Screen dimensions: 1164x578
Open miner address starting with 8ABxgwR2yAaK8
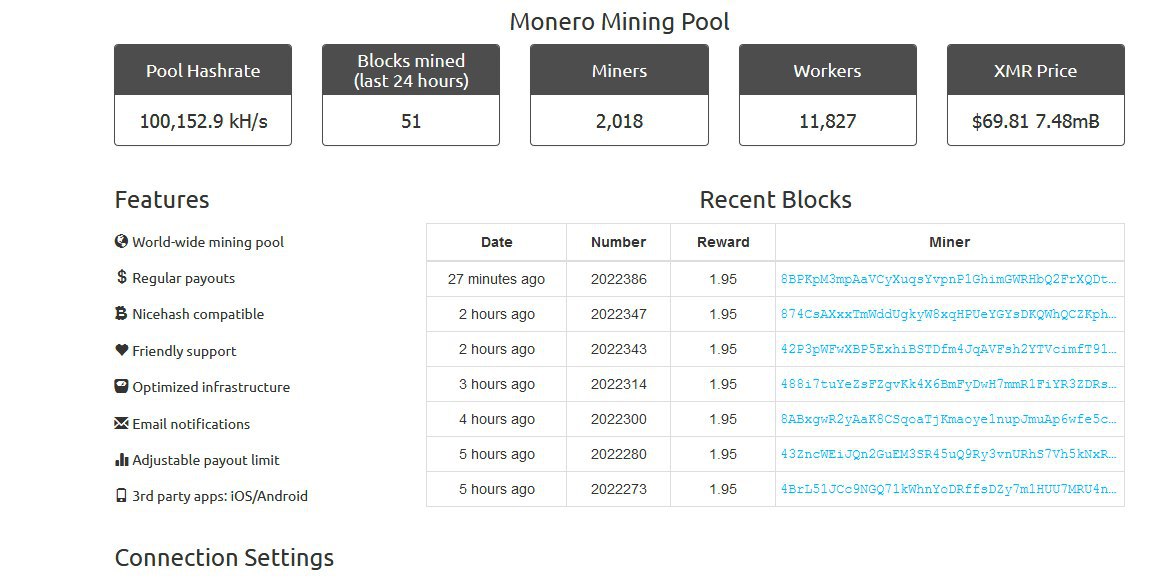pos(948,419)
